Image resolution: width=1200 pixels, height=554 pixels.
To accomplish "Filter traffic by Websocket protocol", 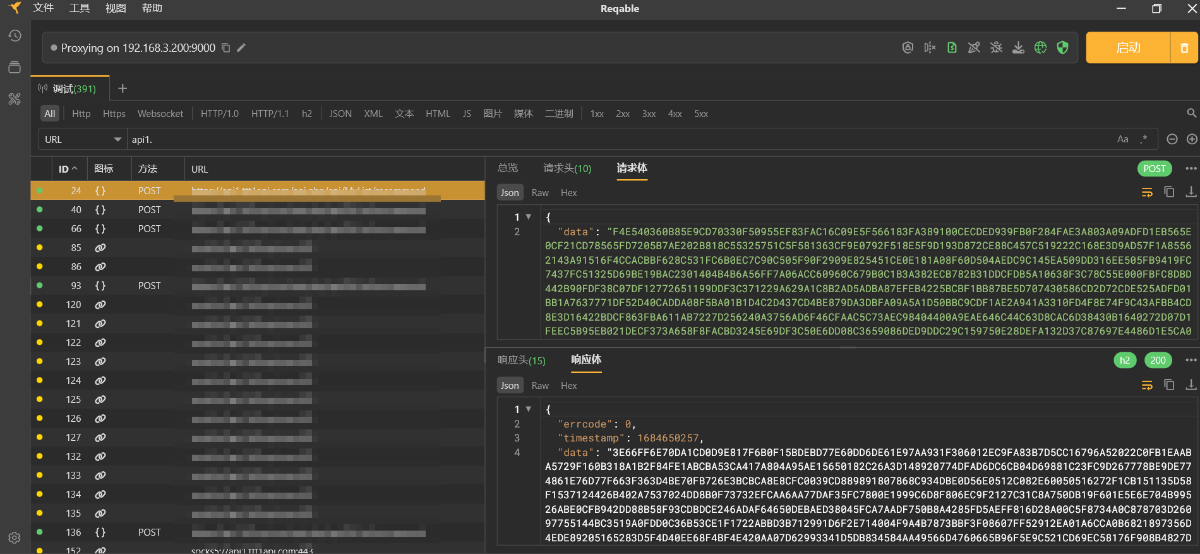I will [160, 114].
